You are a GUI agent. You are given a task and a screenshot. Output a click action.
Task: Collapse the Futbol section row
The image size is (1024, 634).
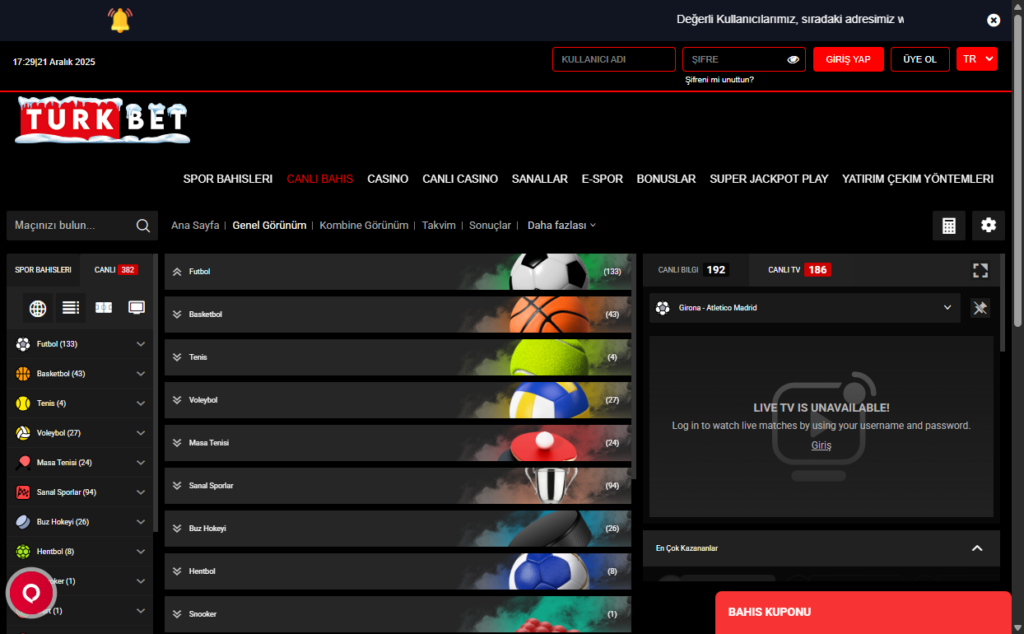(x=178, y=271)
